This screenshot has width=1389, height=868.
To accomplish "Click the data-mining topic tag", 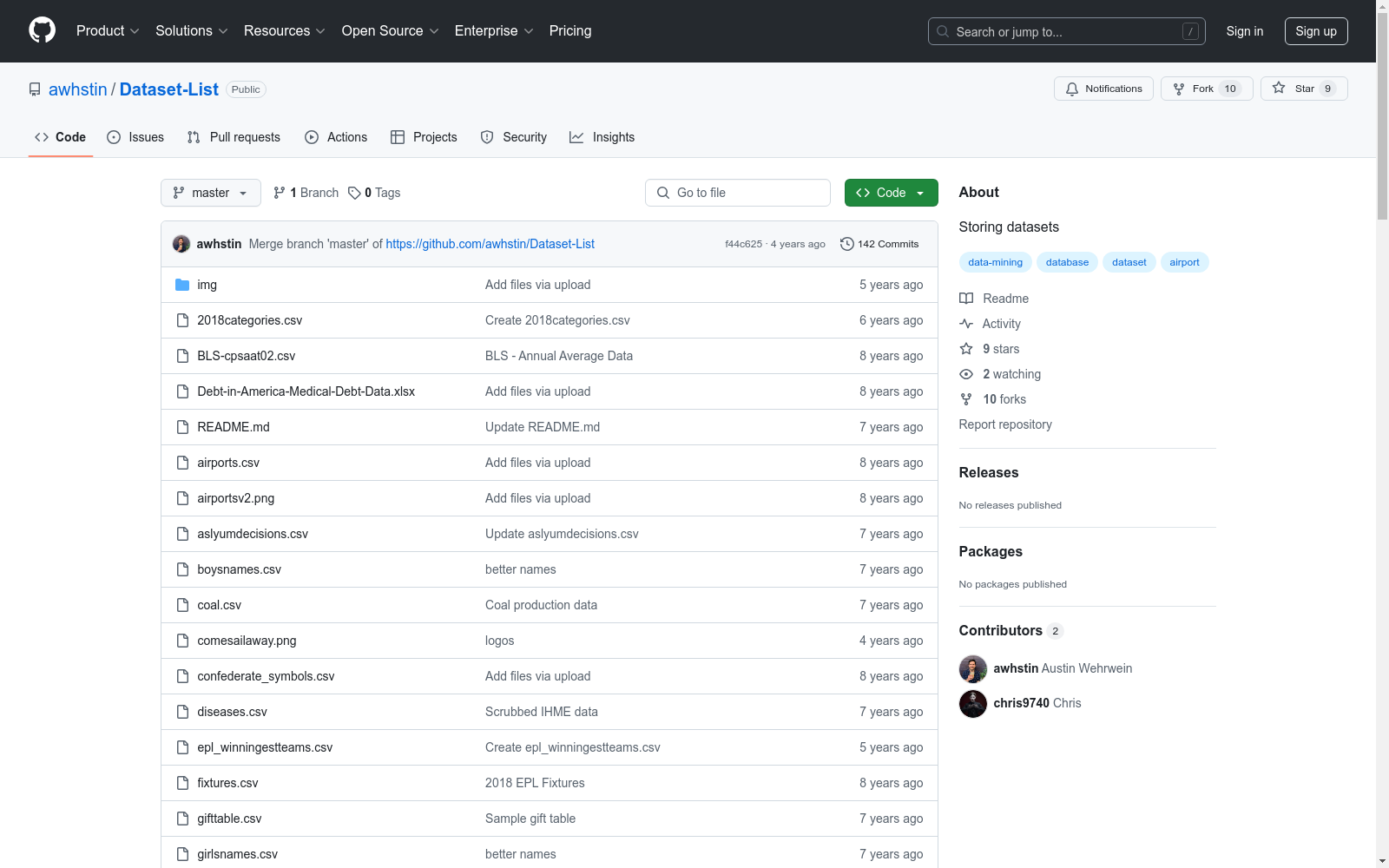I will click(995, 262).
